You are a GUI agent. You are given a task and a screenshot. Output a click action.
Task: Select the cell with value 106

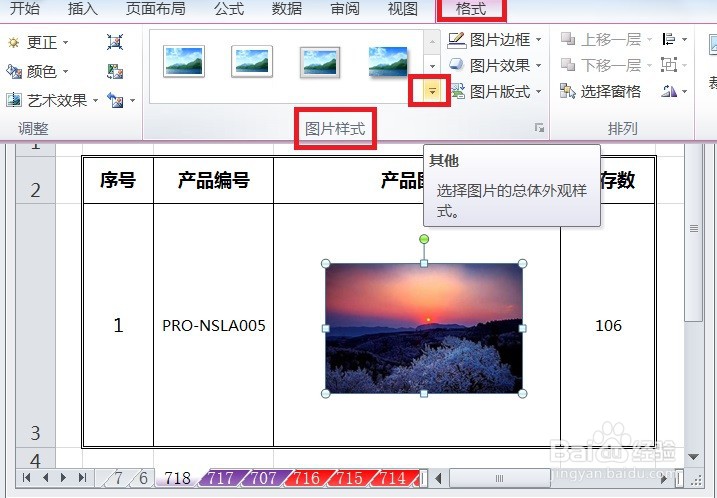(x=608, y=325)
